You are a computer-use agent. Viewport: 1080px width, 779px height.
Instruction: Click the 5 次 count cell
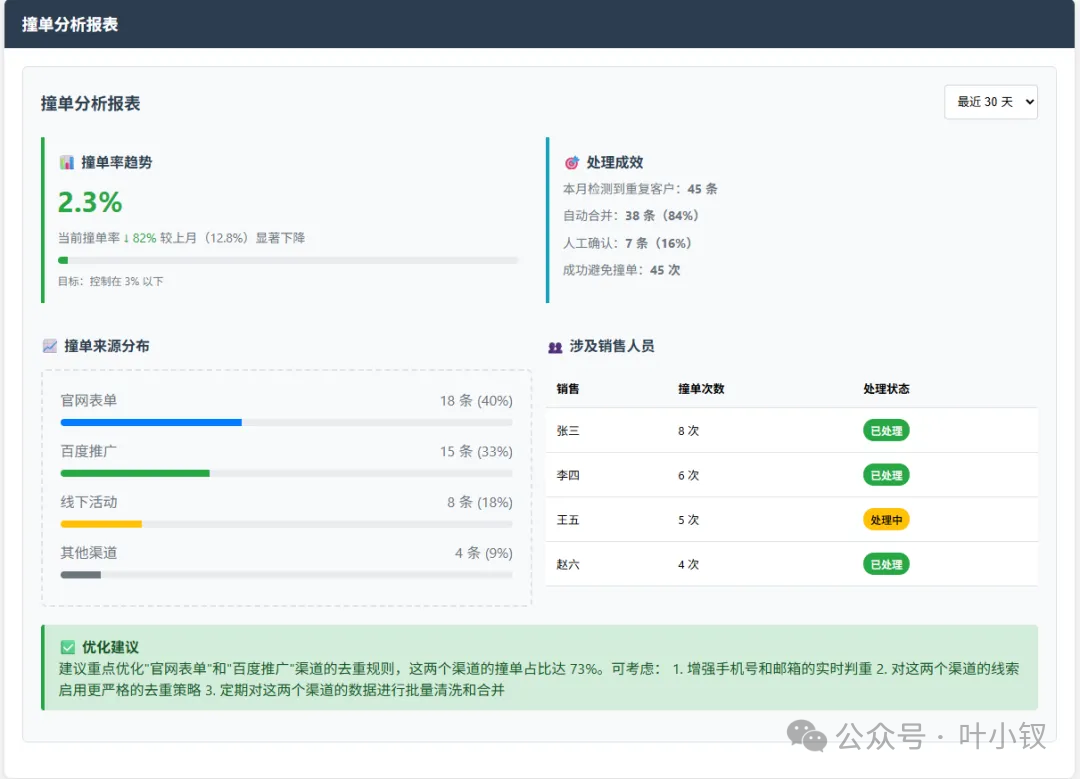(x=688, y=520)
